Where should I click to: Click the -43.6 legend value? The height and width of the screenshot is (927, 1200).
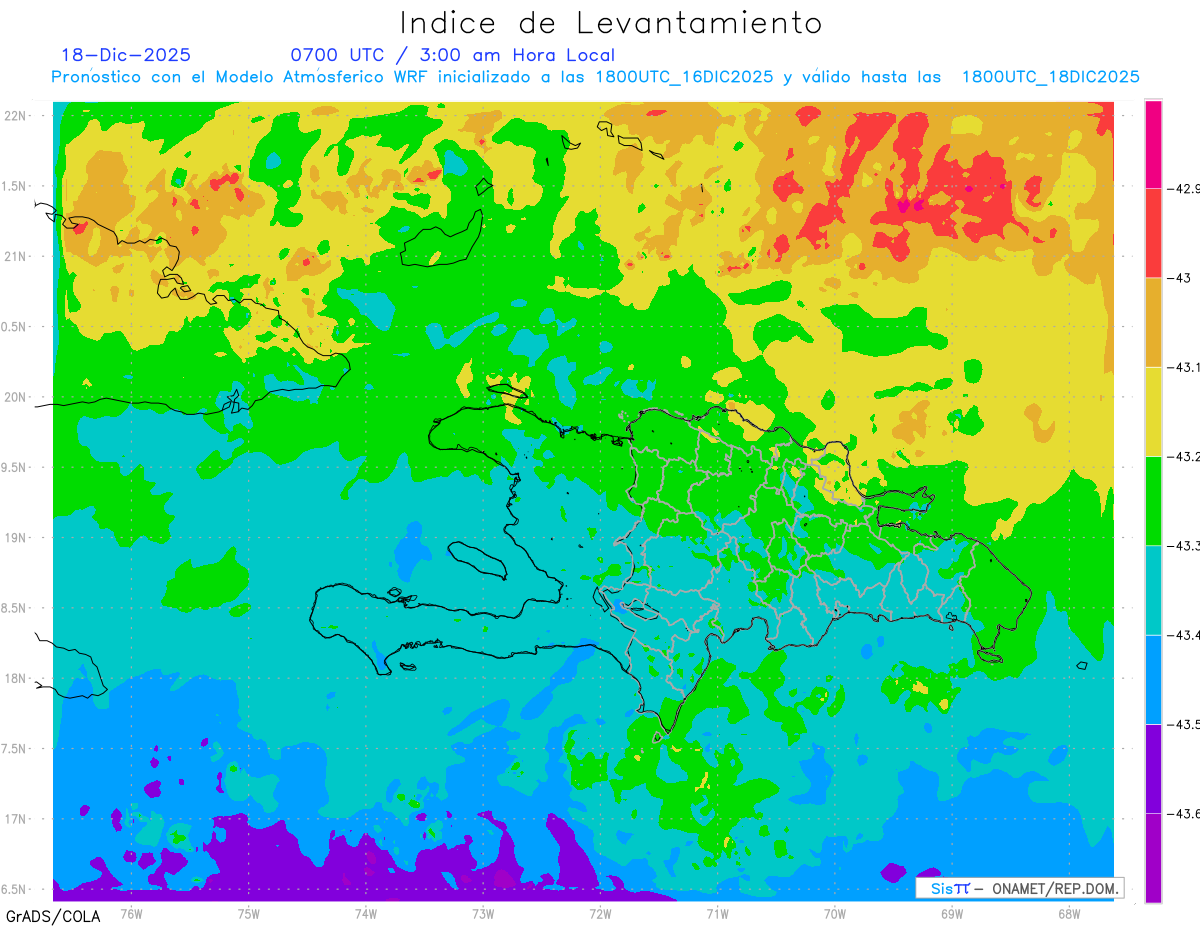(1184, 813)
